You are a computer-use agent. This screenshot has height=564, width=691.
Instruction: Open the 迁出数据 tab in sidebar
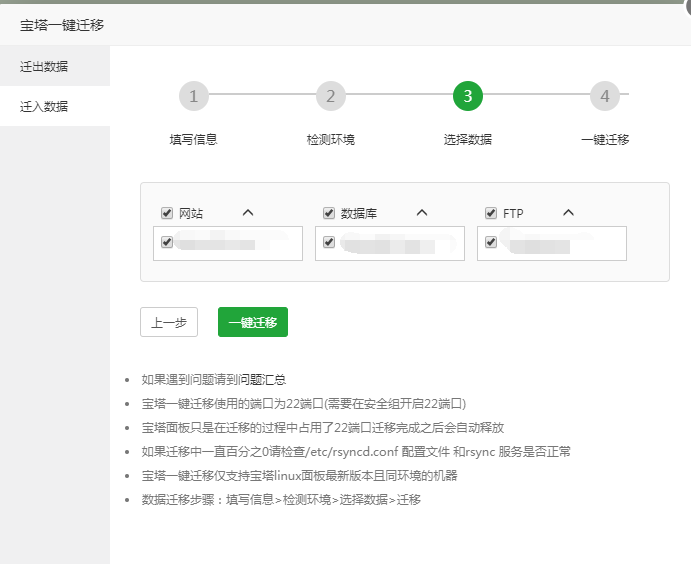pyautogui.click(x=55, y=66)
